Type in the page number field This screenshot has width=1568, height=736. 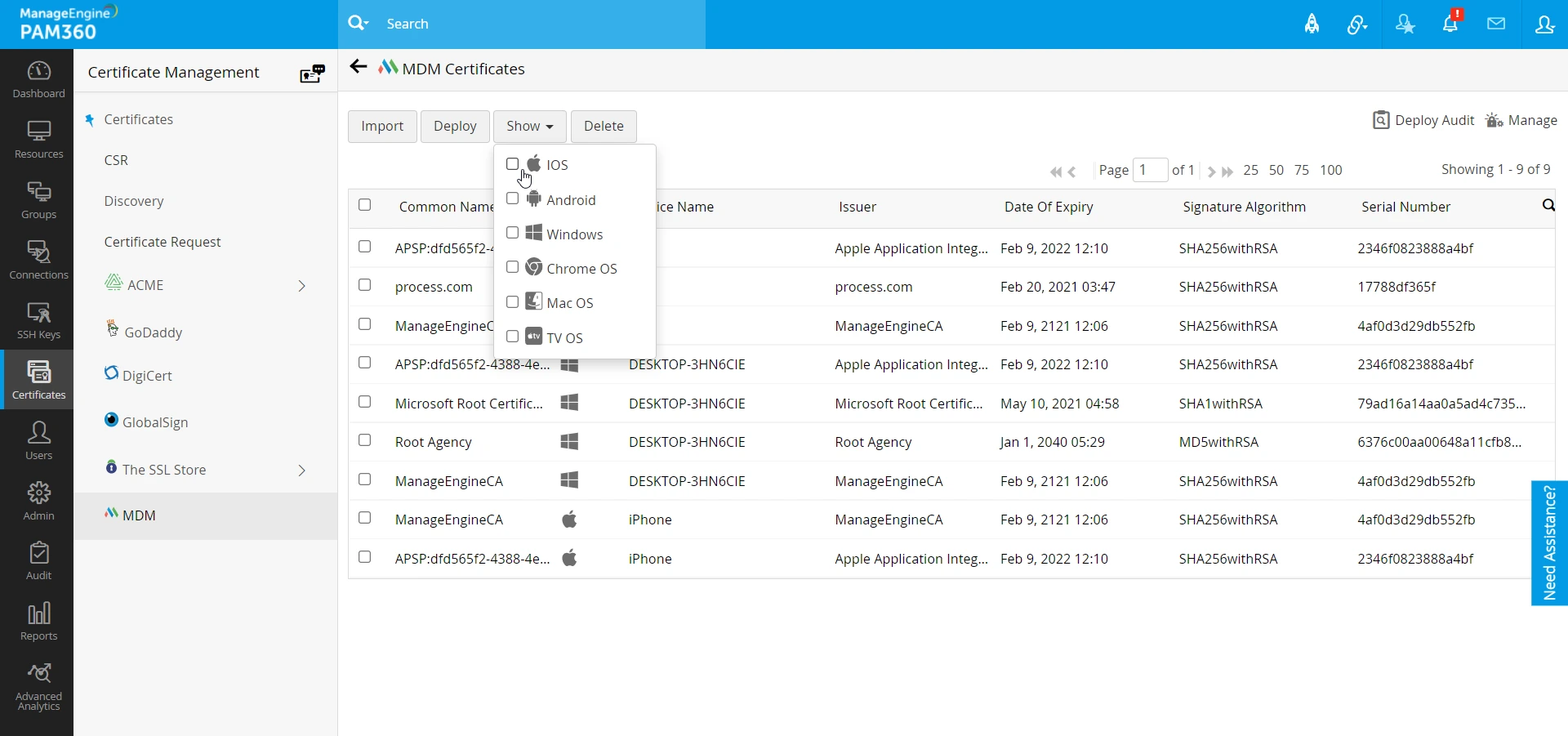(x=1150, y=170)
